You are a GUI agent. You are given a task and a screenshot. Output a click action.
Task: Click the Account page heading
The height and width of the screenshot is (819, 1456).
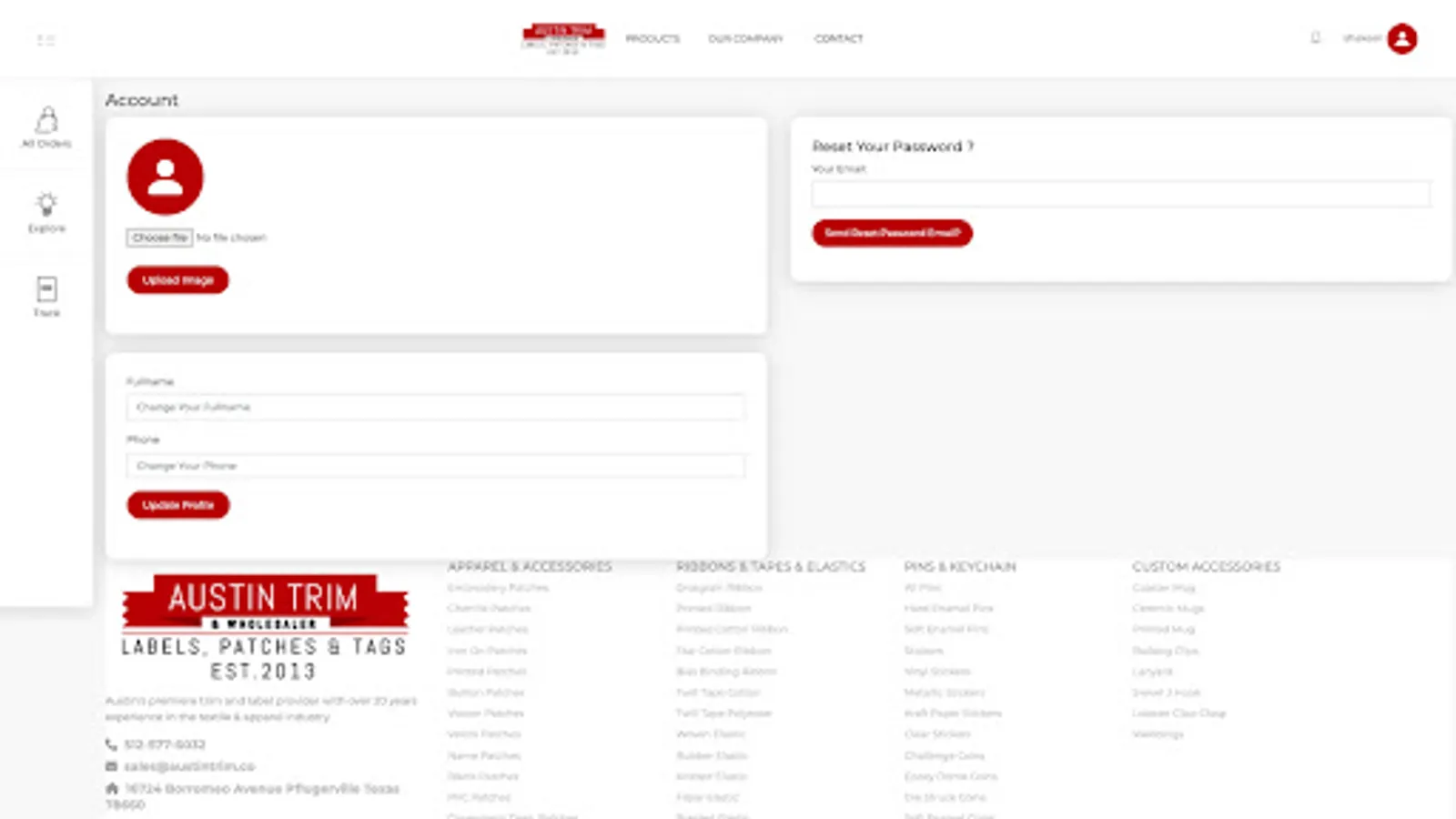(x=142, y=100)
